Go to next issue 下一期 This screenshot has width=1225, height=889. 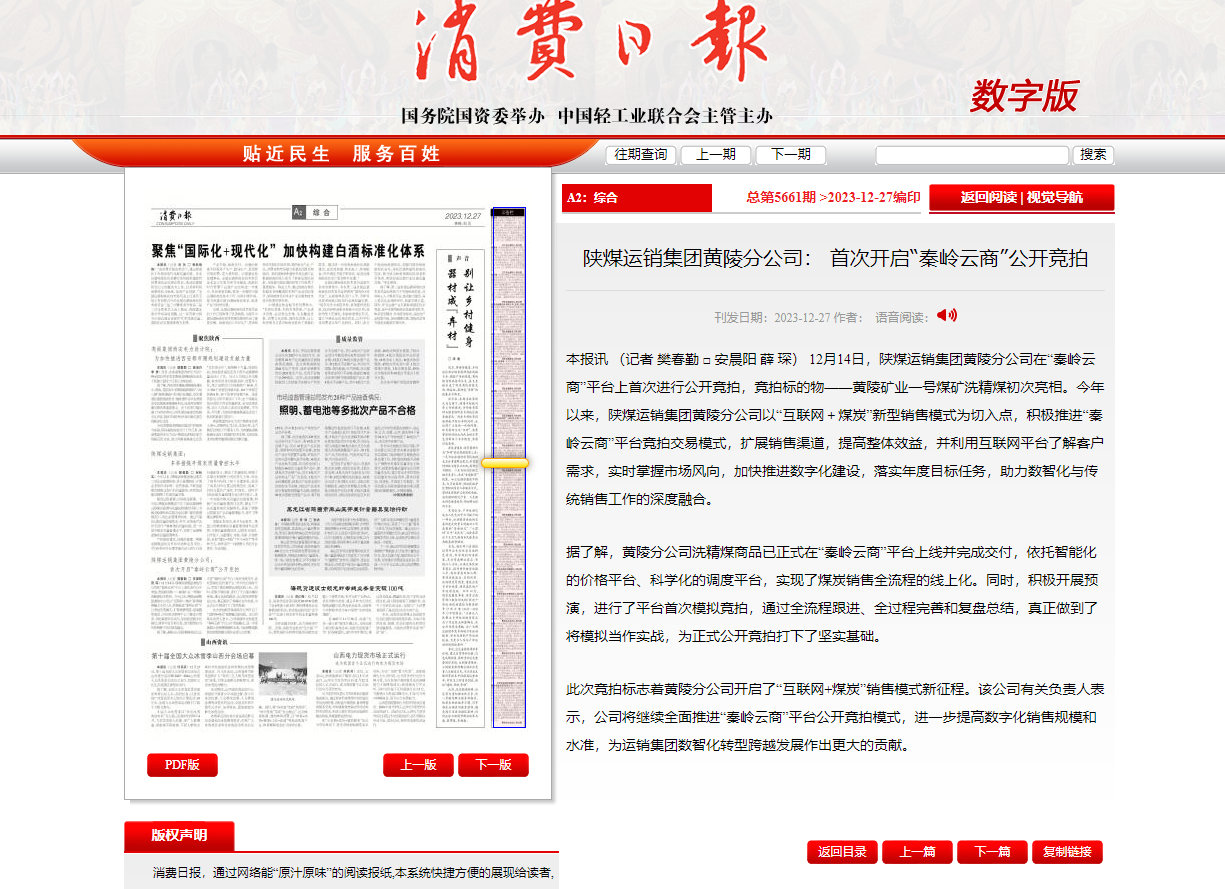pyautogui.click(x=791, y=155)
